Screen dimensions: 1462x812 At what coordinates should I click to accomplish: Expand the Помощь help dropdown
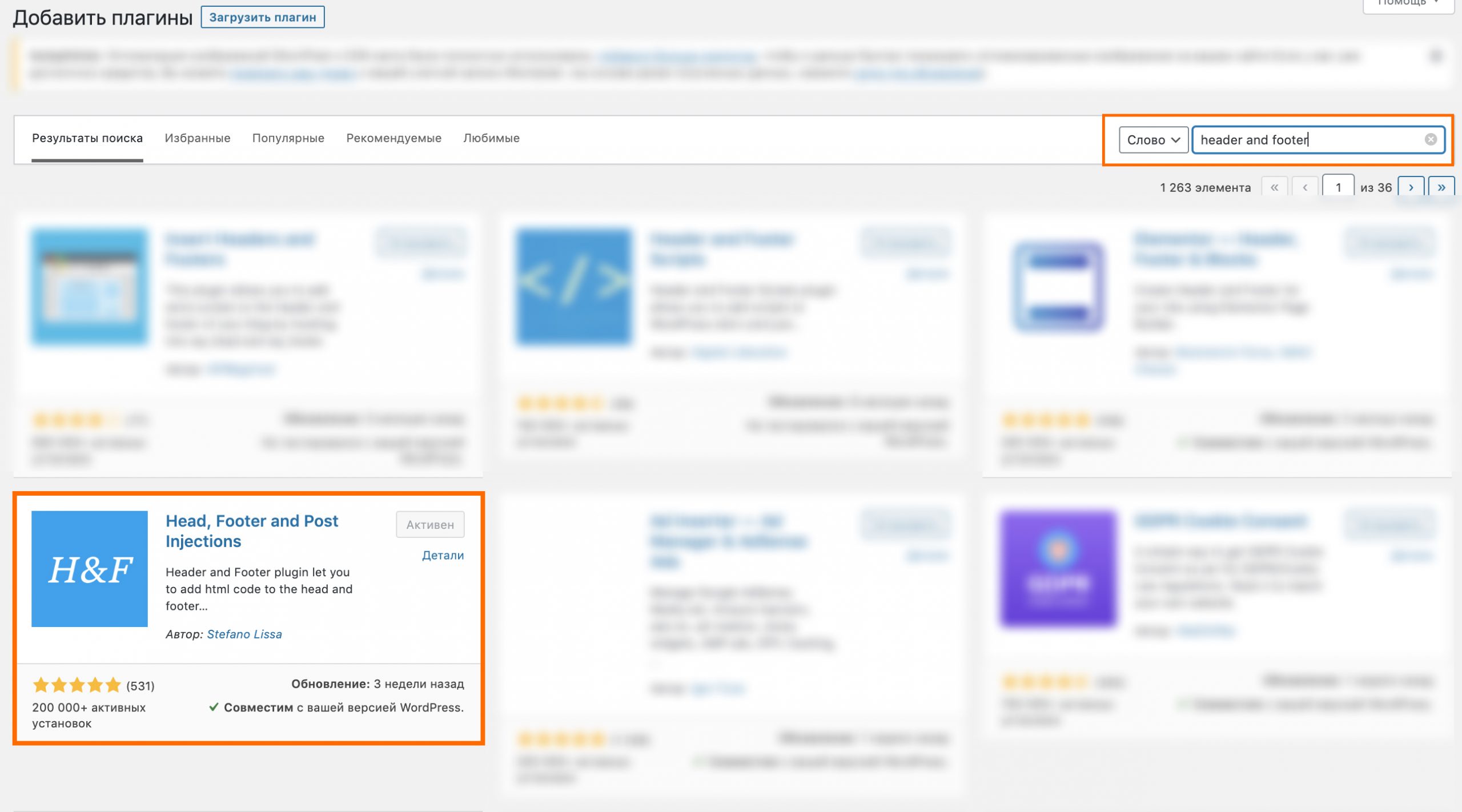[x=1407, y=3]
